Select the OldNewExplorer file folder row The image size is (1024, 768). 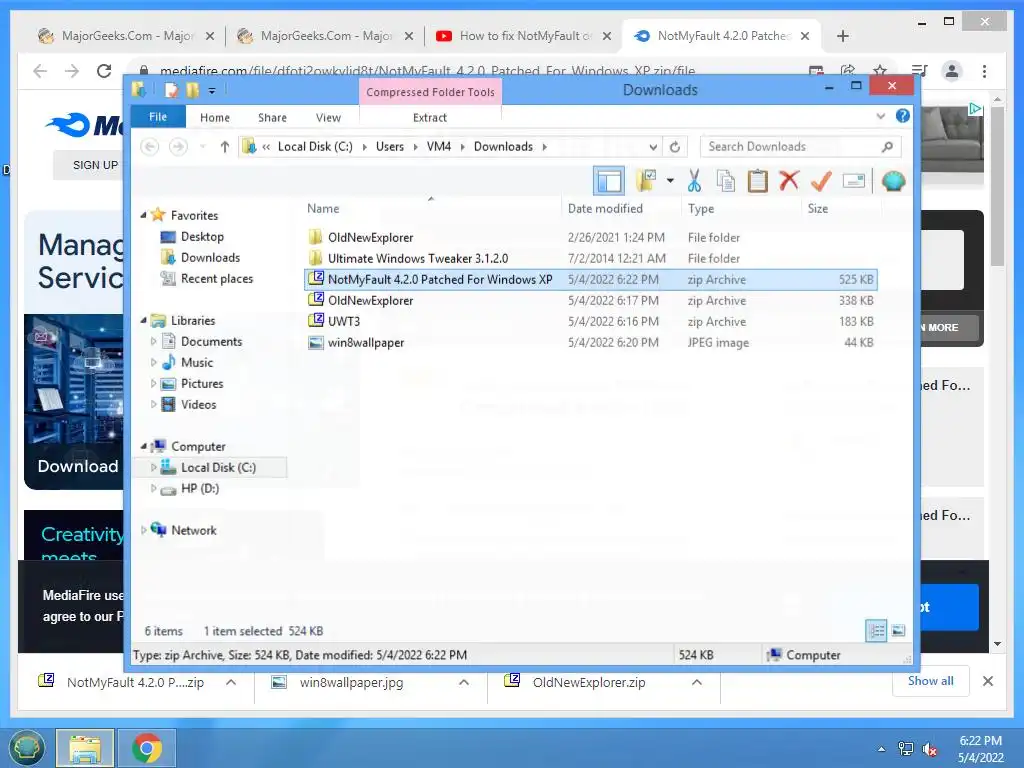pos(590,238)
